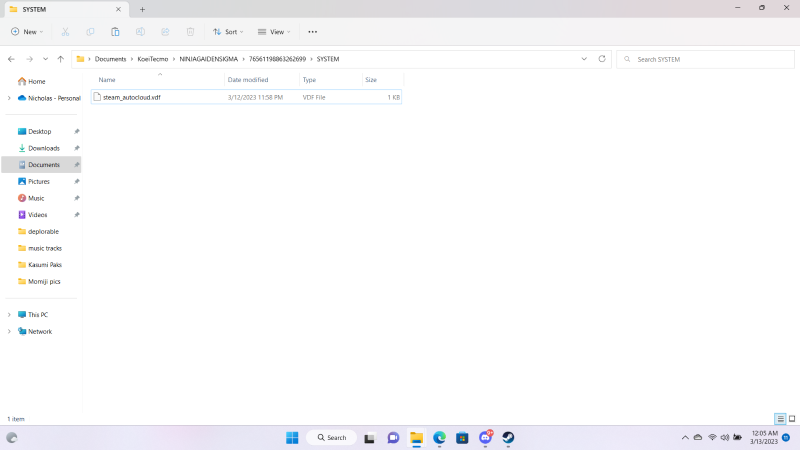The width and height of the screenshot is (800, 450).
Task: Open recent locations chevron
Action: [x=45, y=59]
